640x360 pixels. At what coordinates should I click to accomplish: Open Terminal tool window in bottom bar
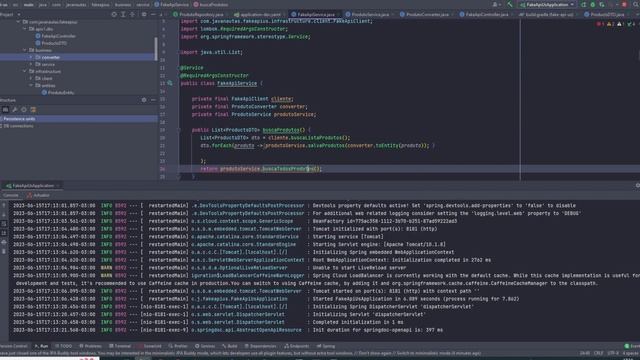tap(120, 346)
